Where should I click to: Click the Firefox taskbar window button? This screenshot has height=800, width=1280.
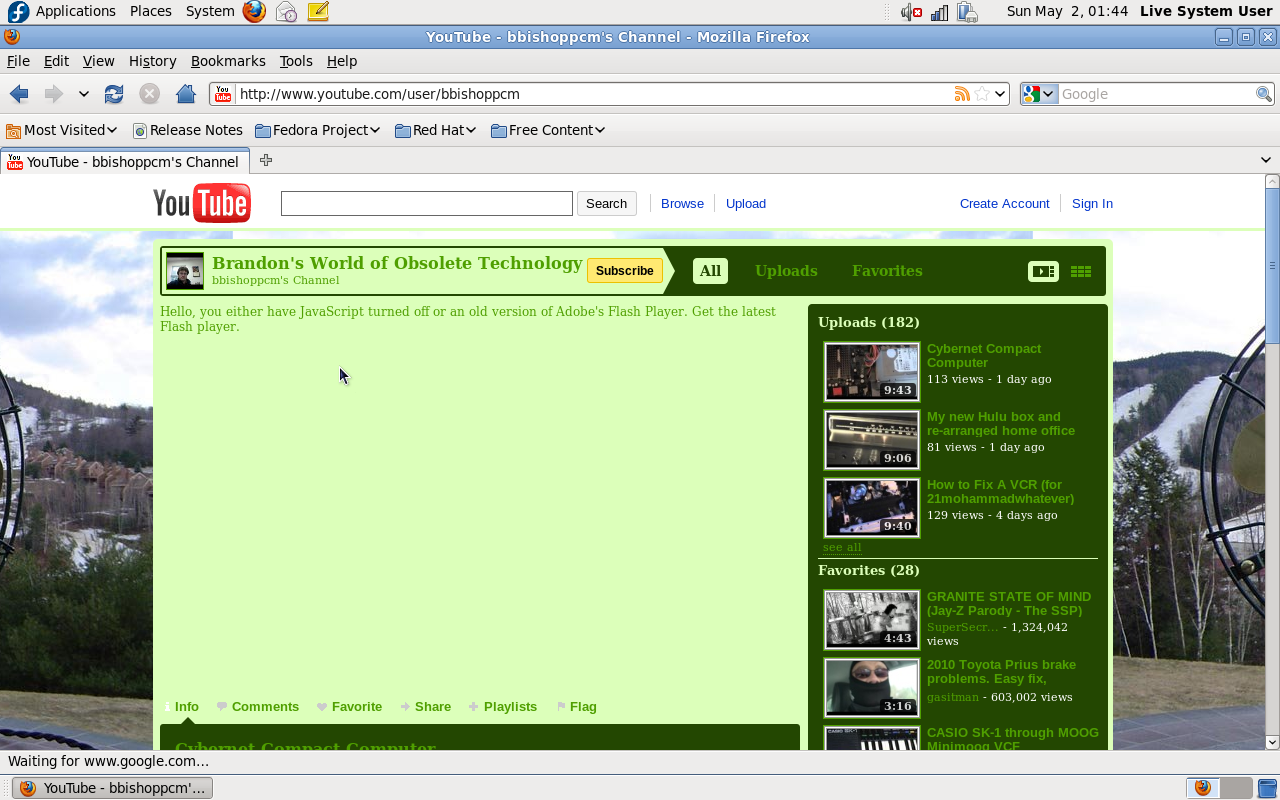pyautogui.click(x=112, y=788)
